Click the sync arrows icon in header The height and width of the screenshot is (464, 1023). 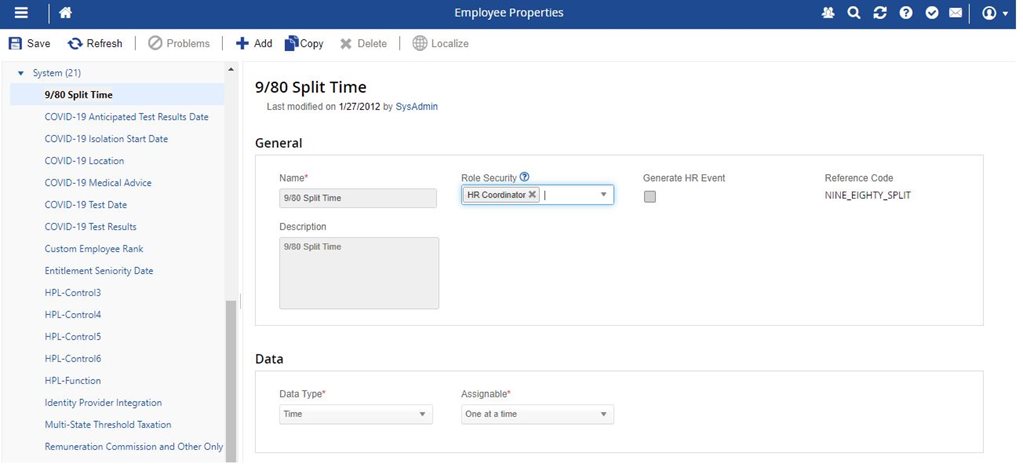[879, 13]
